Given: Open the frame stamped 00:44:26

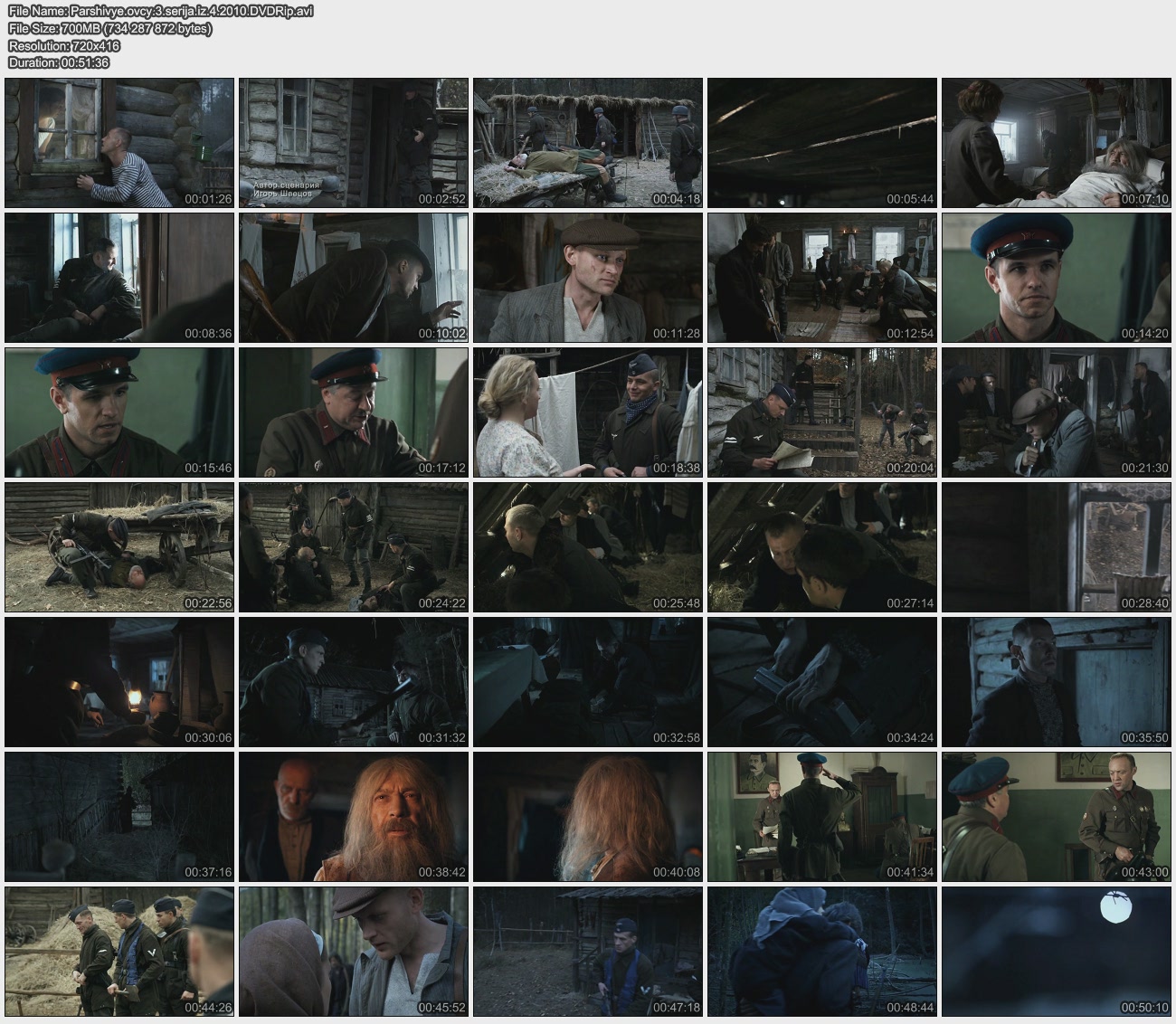Looking at the screenshot, I should (x=119, y=952).
